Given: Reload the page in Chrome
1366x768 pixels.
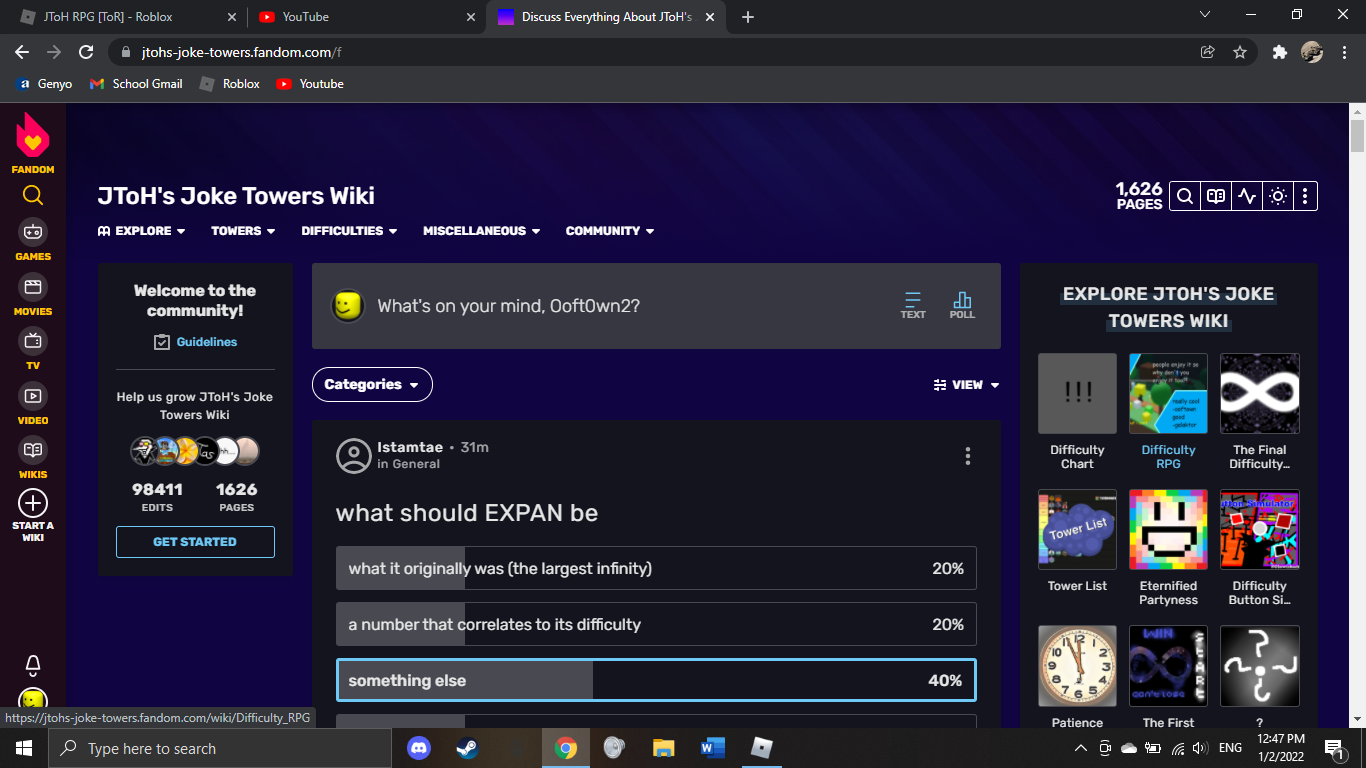Looking at the screenshot, I should point(86,52).
